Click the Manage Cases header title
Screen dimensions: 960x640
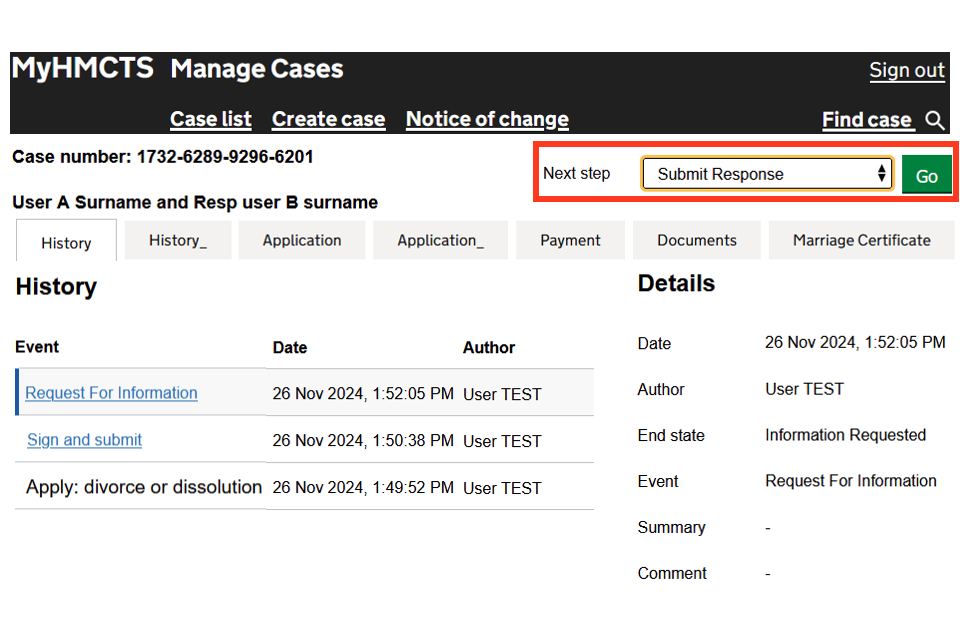(257, 69)
